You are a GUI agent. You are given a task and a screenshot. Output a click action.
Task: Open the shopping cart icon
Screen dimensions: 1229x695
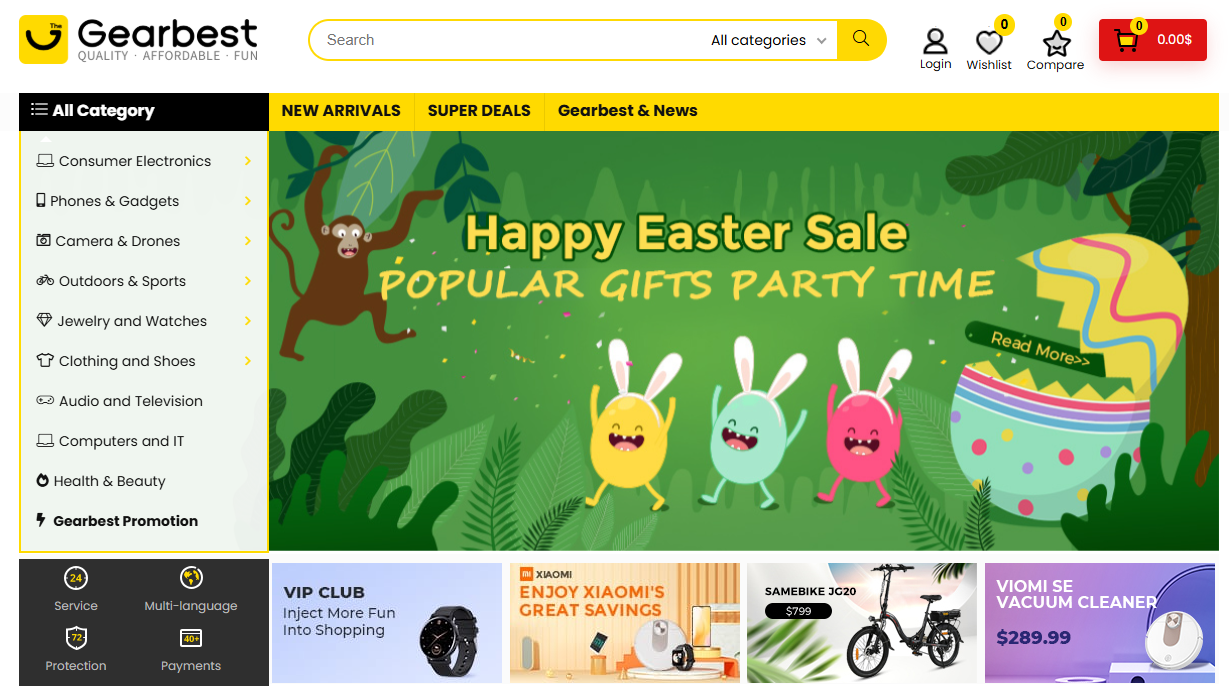tap(1126, 41)
